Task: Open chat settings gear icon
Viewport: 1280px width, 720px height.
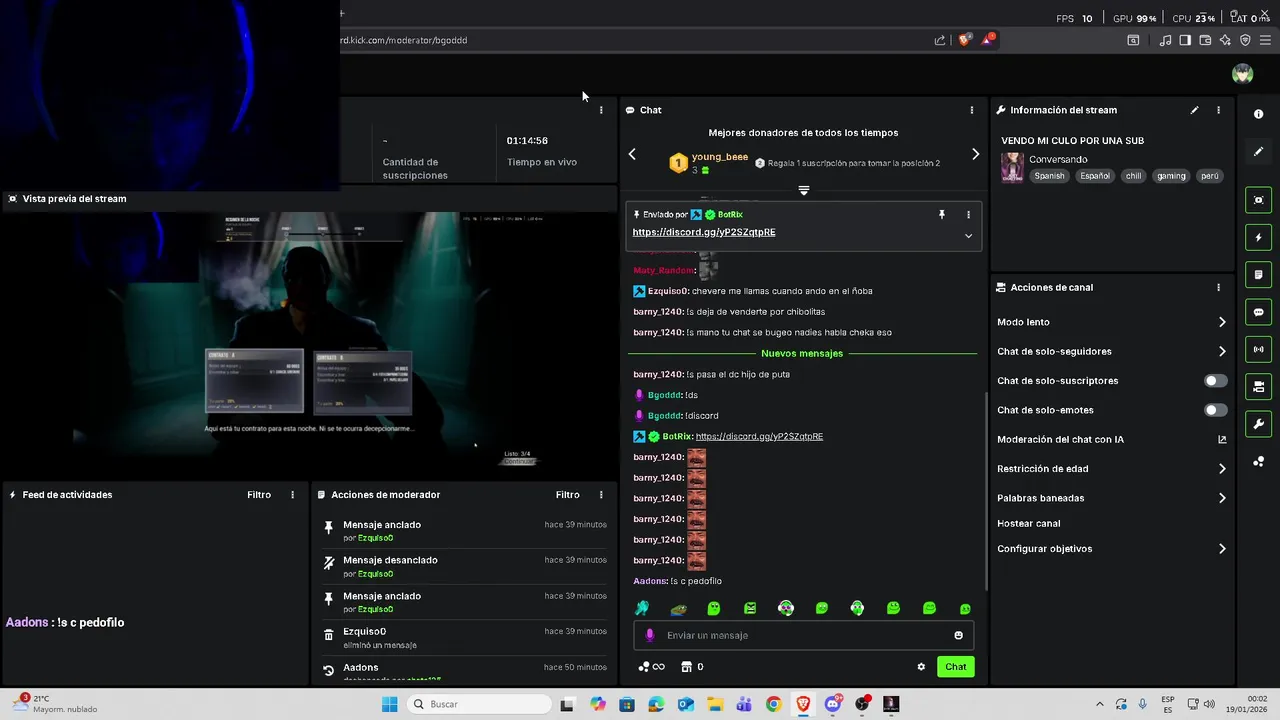Action: point(921,667)
